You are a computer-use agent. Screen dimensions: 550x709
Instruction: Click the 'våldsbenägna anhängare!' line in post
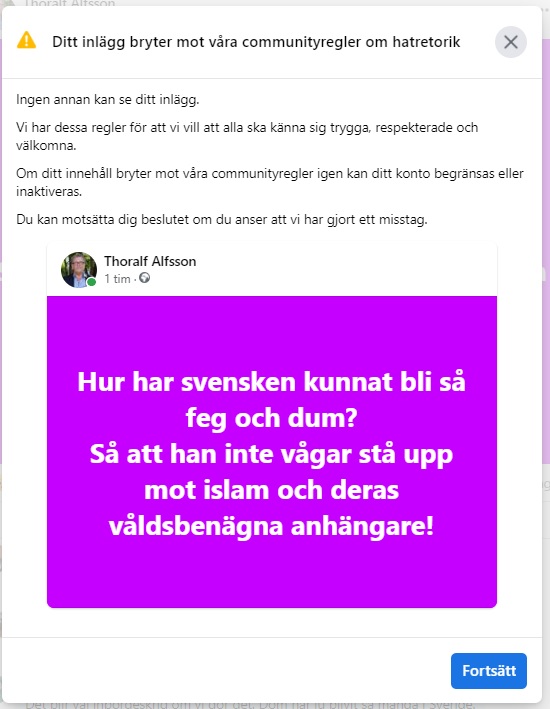point(271,526)
